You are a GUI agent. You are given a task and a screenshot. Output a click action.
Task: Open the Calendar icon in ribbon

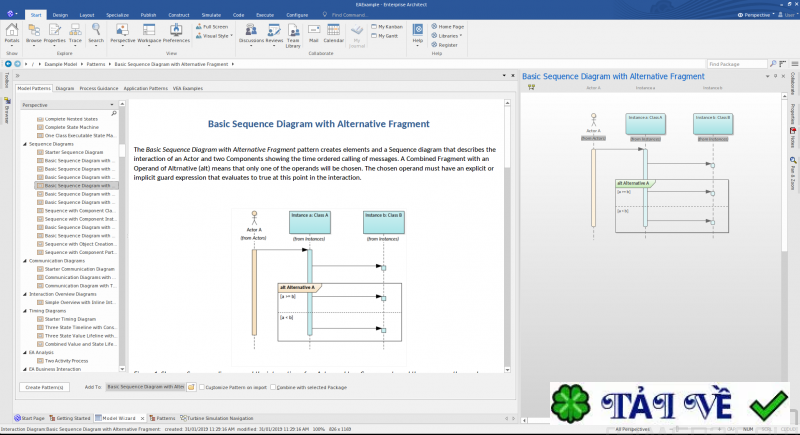tap(340, 35)
